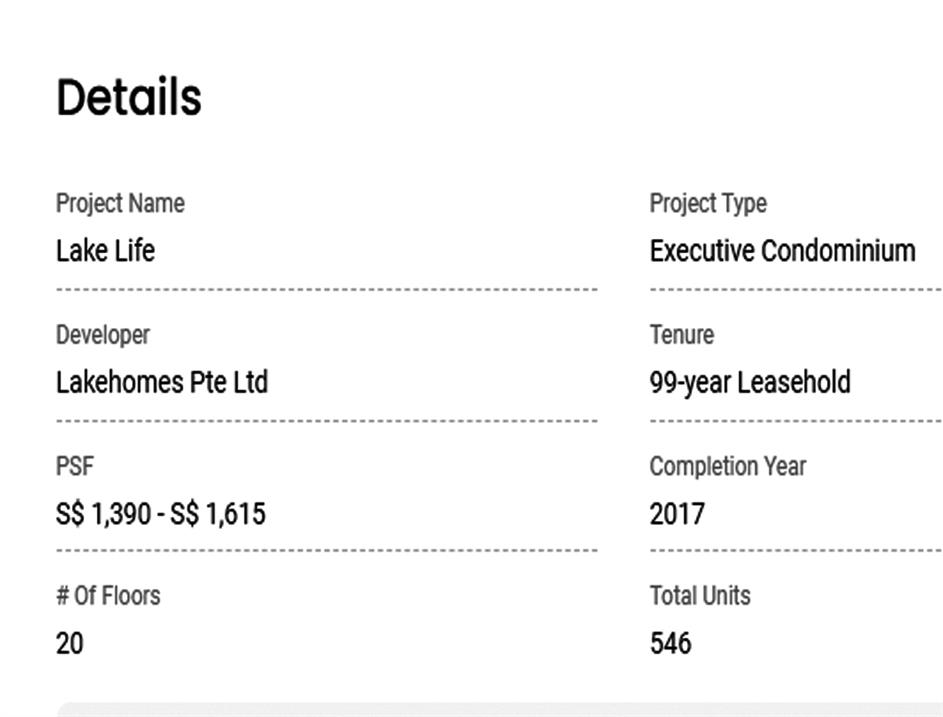Open the Lakehomes Pte Ltd developer name
Viewport: 943px width, 717px height.
pos(161,382)
